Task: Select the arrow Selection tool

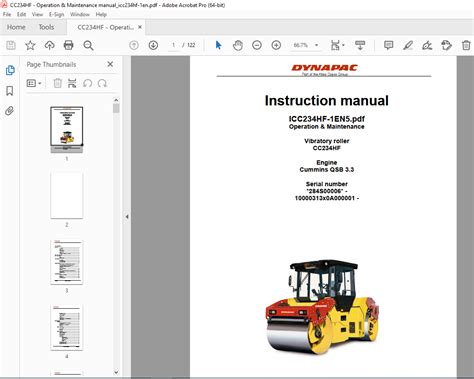Action: 218,45
